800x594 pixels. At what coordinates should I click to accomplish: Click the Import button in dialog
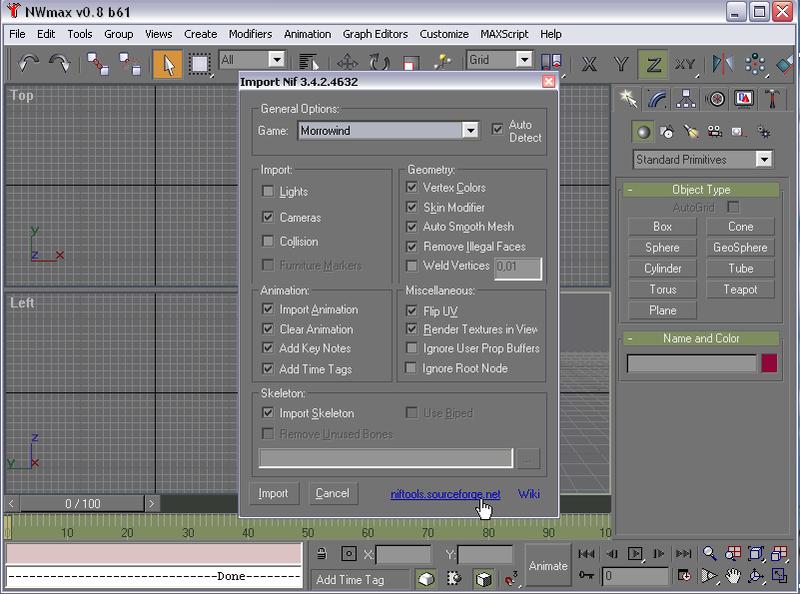point(273,493)
